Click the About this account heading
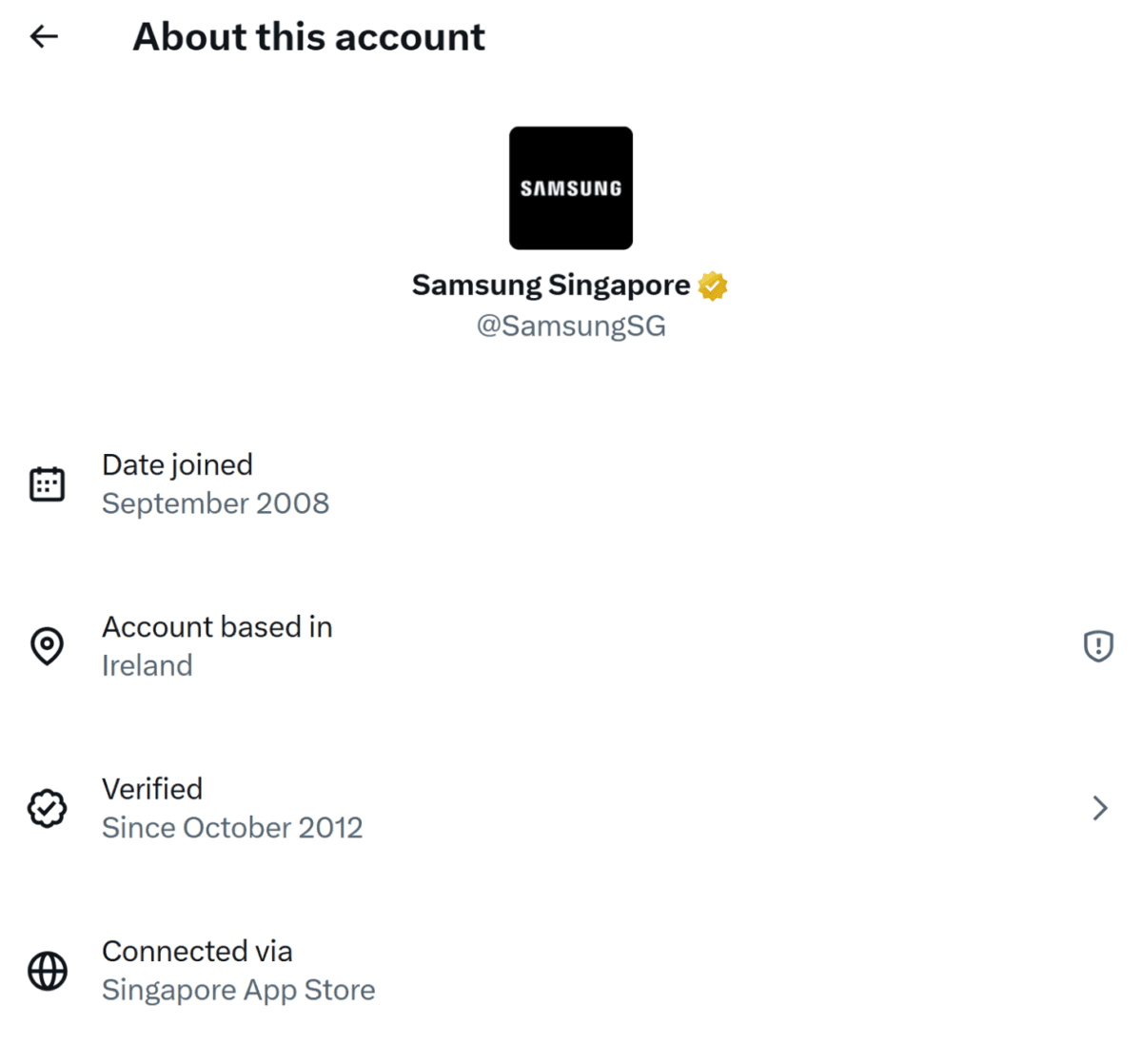 point(308,36)
